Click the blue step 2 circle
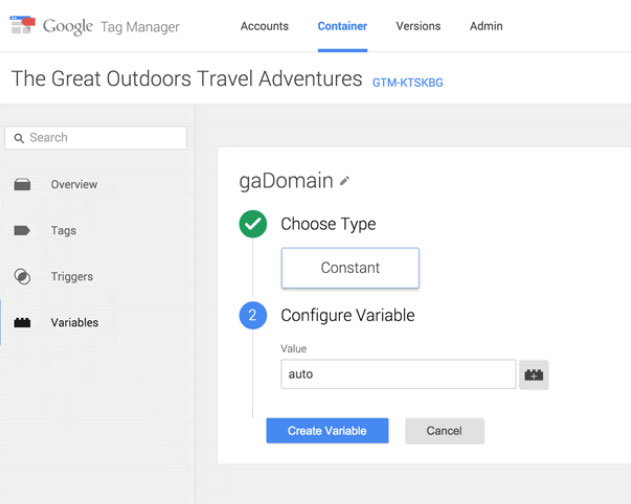The height and width of the screenshot is (504, 631). coord(253,315)
